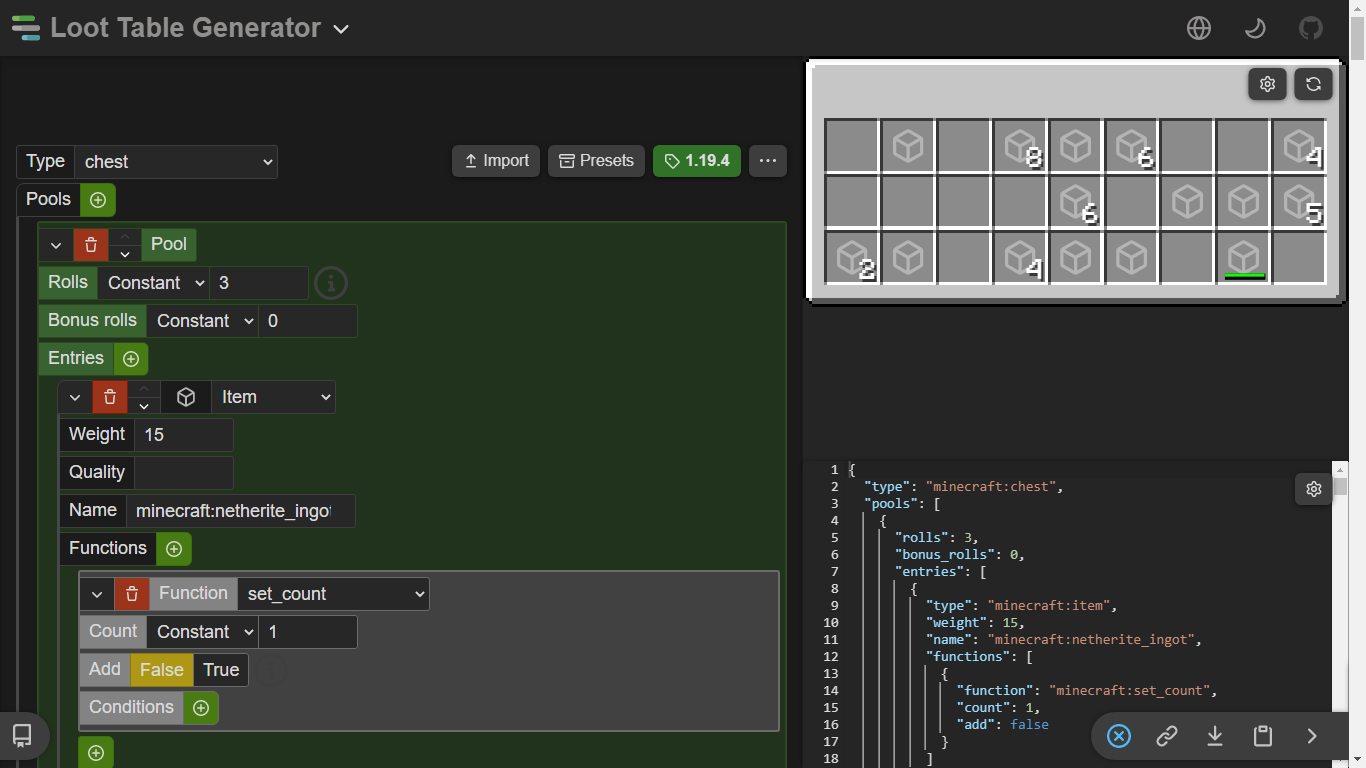This screenshot has width=1366, height=768.
Task: Click JSON line "minecraft:set_count"
Action: coord(1133,691)
